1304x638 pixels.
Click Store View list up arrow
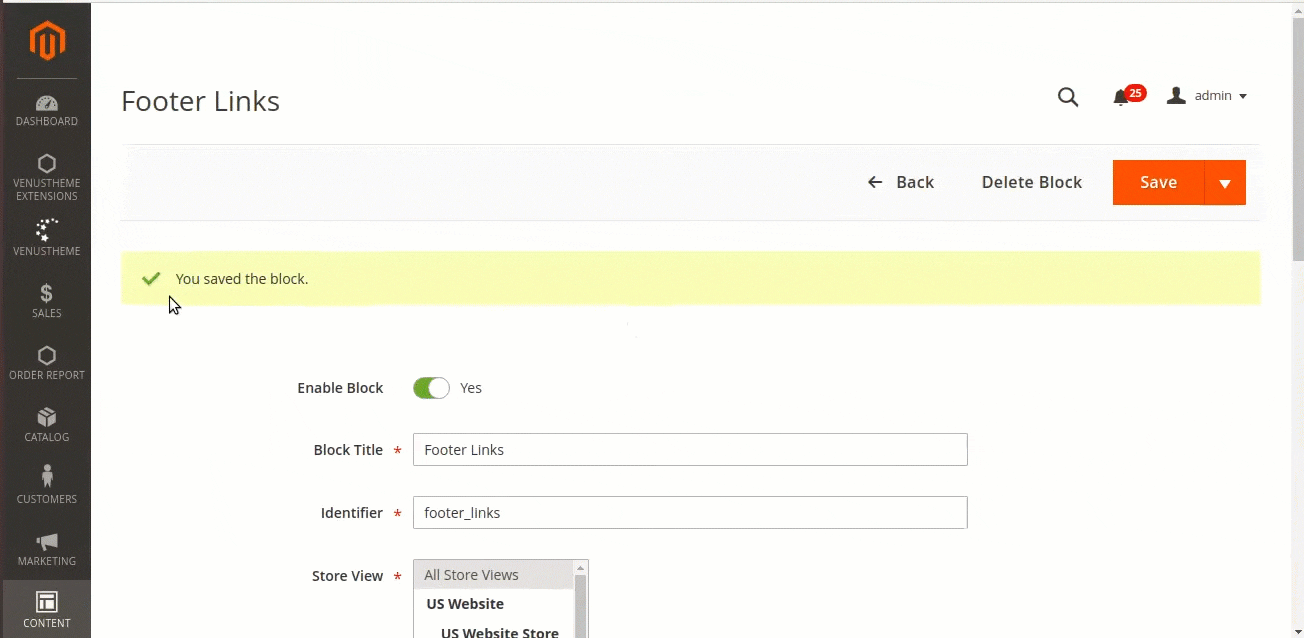tap(580, 568)
